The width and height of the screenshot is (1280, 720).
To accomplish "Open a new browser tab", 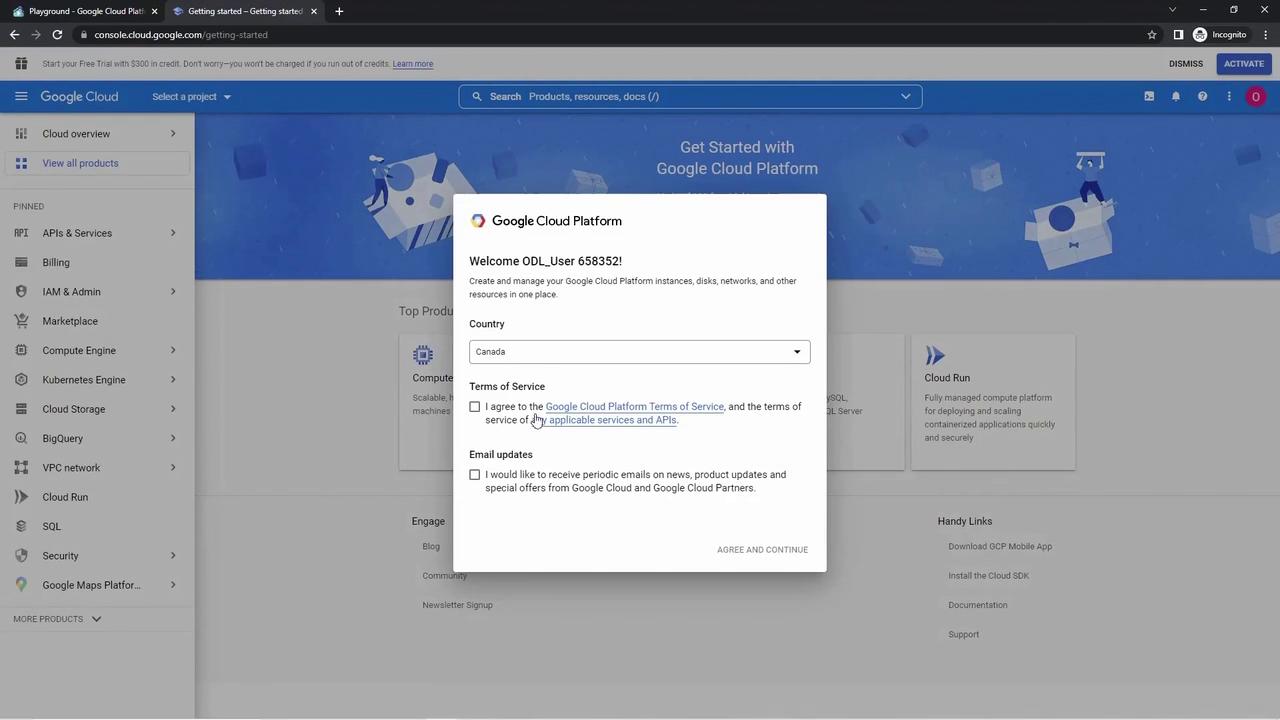I will pyautogui.click(x=339, y=11).
